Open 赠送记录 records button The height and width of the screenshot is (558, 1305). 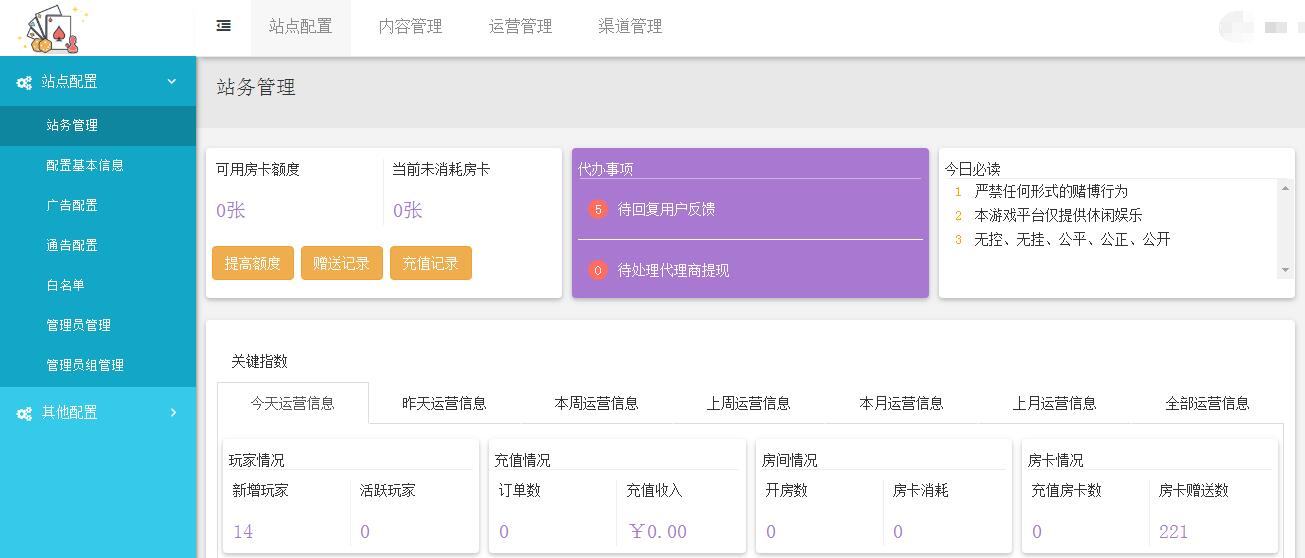pyautogui.click(x=341, y=264)
